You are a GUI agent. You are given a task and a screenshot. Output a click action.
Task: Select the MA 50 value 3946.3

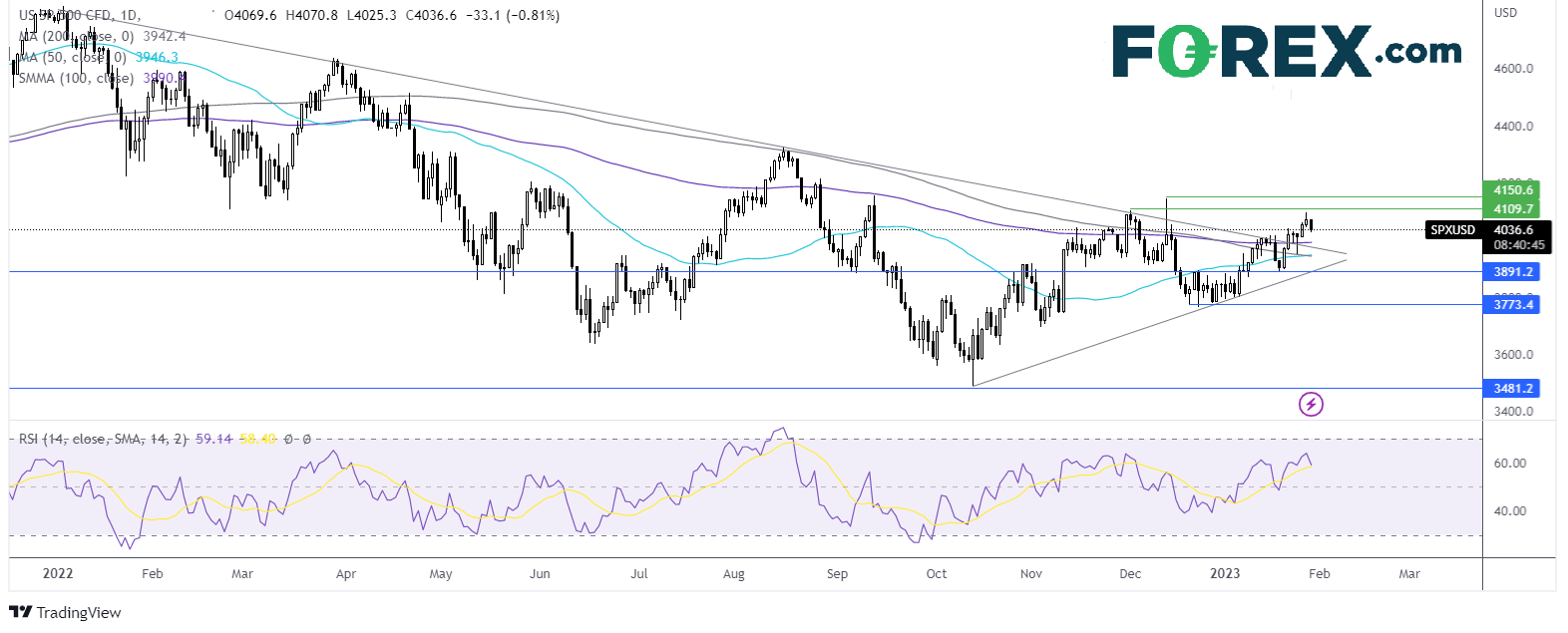point(157,57)
